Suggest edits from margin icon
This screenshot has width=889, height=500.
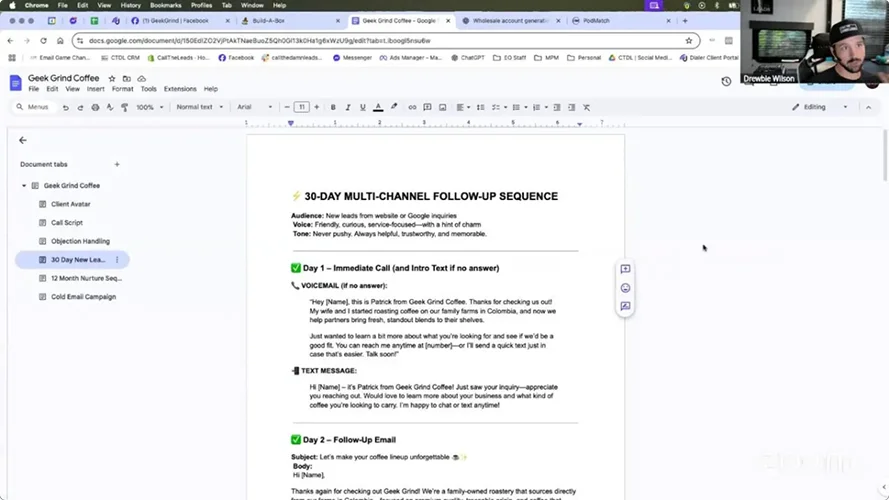(x=625, y=306)
